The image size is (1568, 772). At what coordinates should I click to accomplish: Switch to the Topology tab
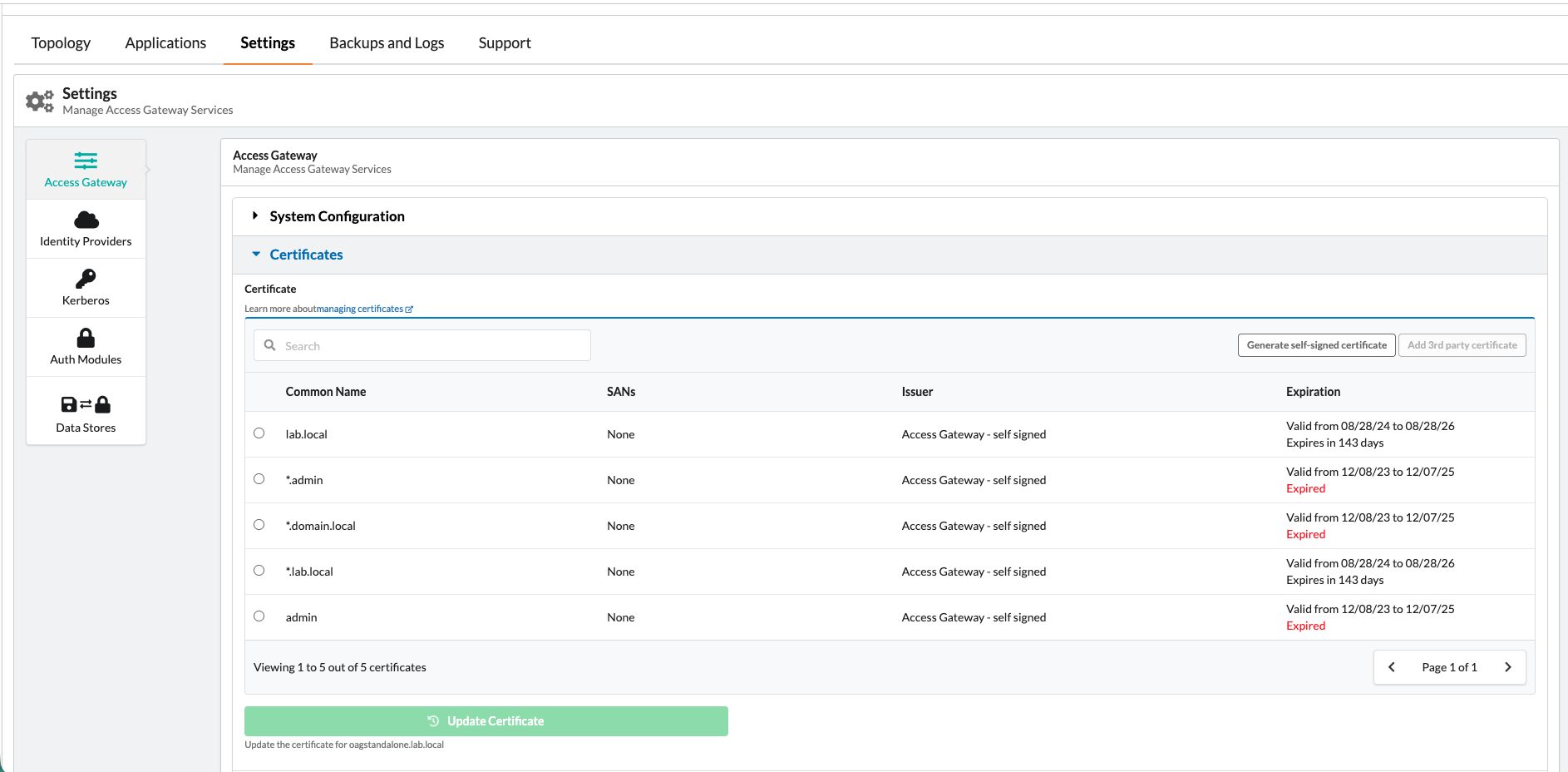click(61, 43)
